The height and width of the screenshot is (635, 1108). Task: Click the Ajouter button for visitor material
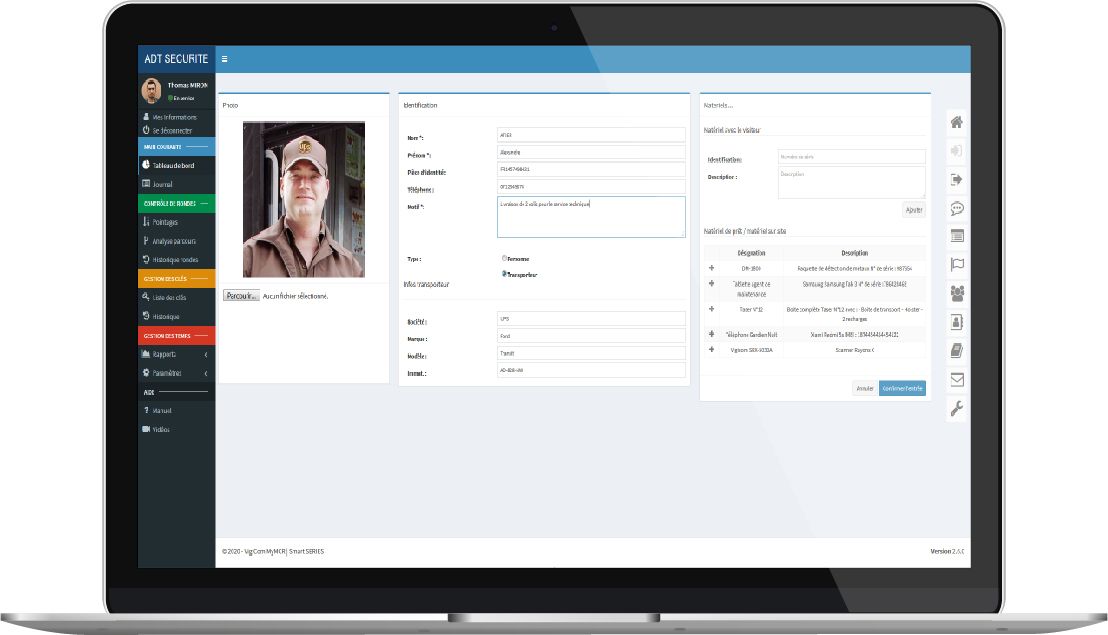[913, 210]
